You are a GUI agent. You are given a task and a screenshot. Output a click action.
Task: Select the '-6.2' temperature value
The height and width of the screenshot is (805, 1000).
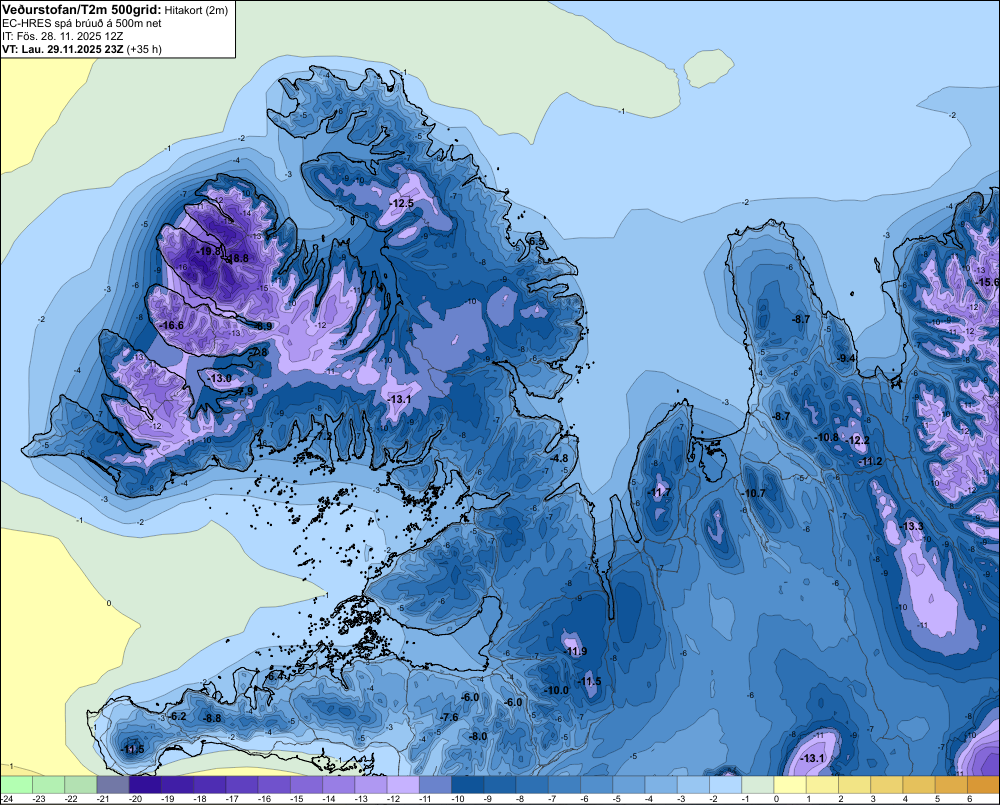[x=177, y=716]
